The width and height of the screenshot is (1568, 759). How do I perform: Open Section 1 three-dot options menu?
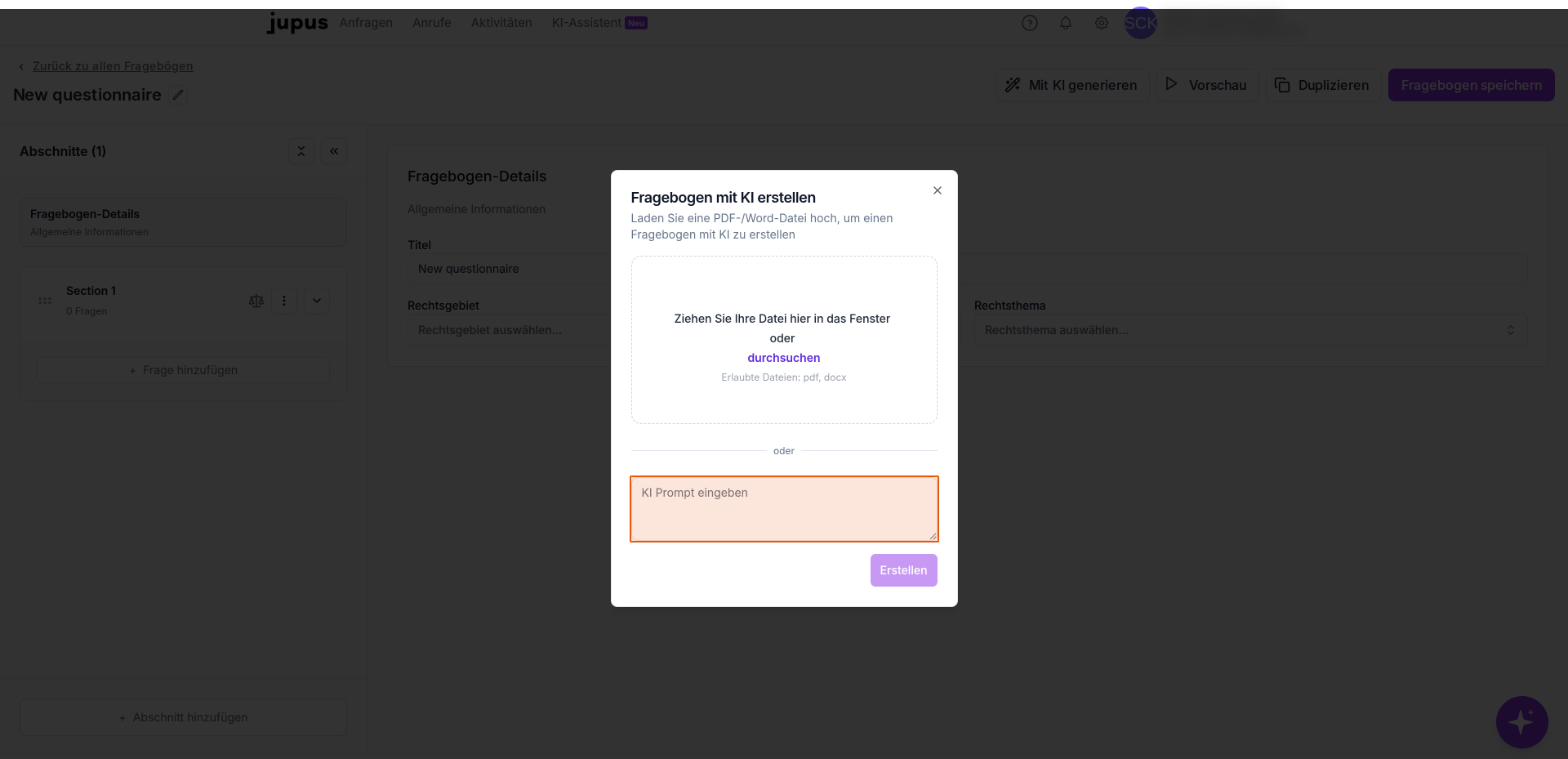tap(284, 301)
